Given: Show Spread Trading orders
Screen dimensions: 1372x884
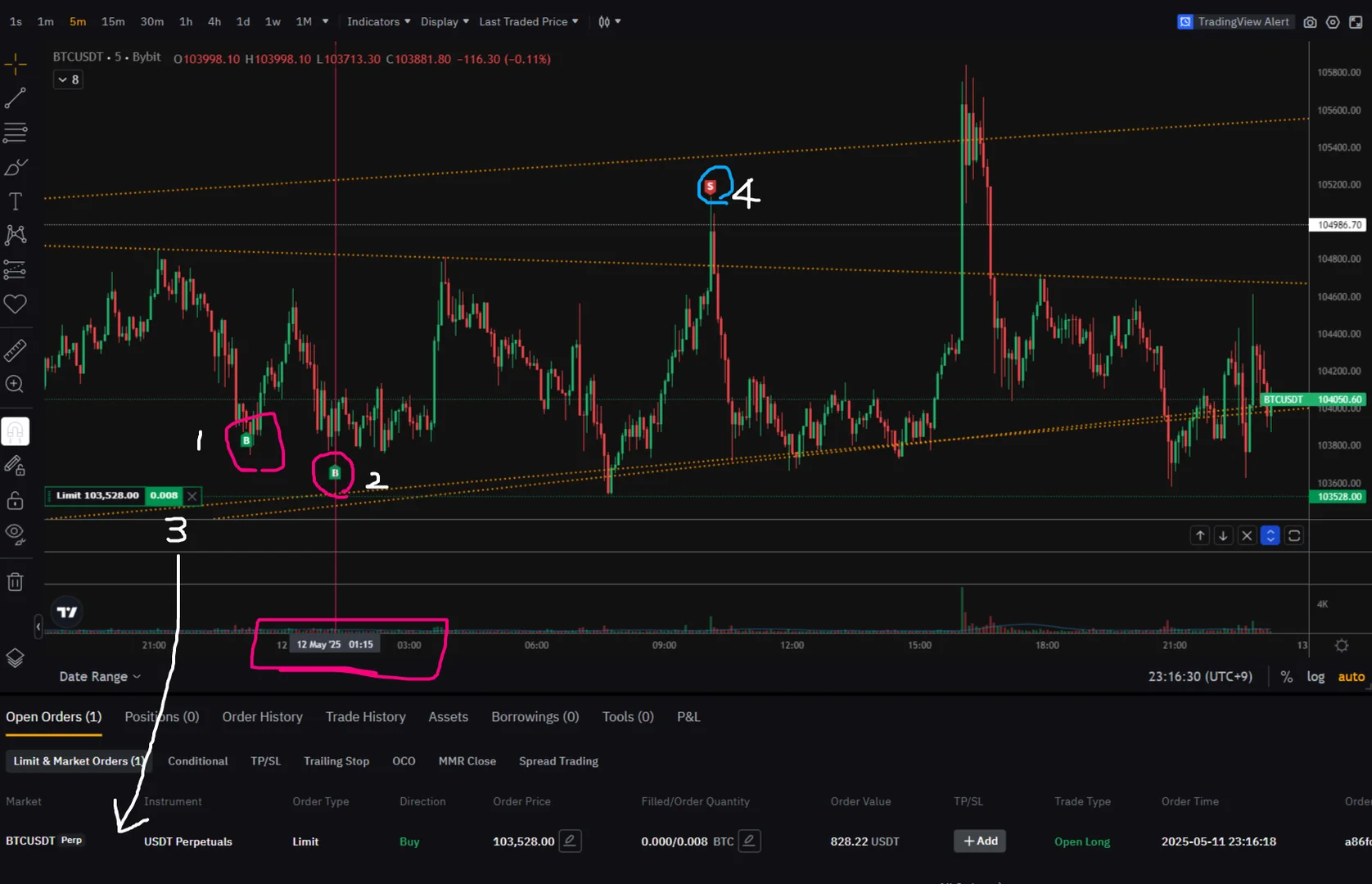Looking at the screenshot, I should [x=558, y=761].
